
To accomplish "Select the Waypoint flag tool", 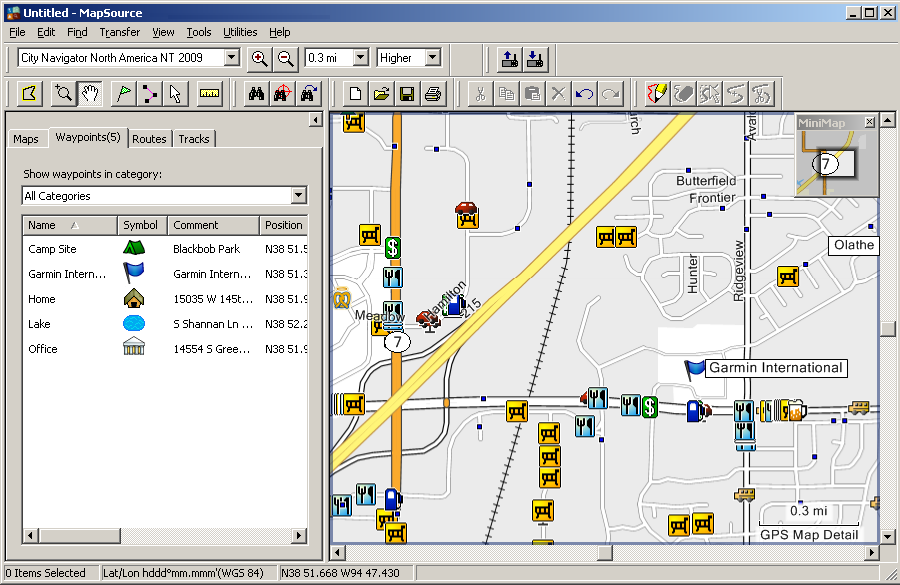I will [123, 94].
